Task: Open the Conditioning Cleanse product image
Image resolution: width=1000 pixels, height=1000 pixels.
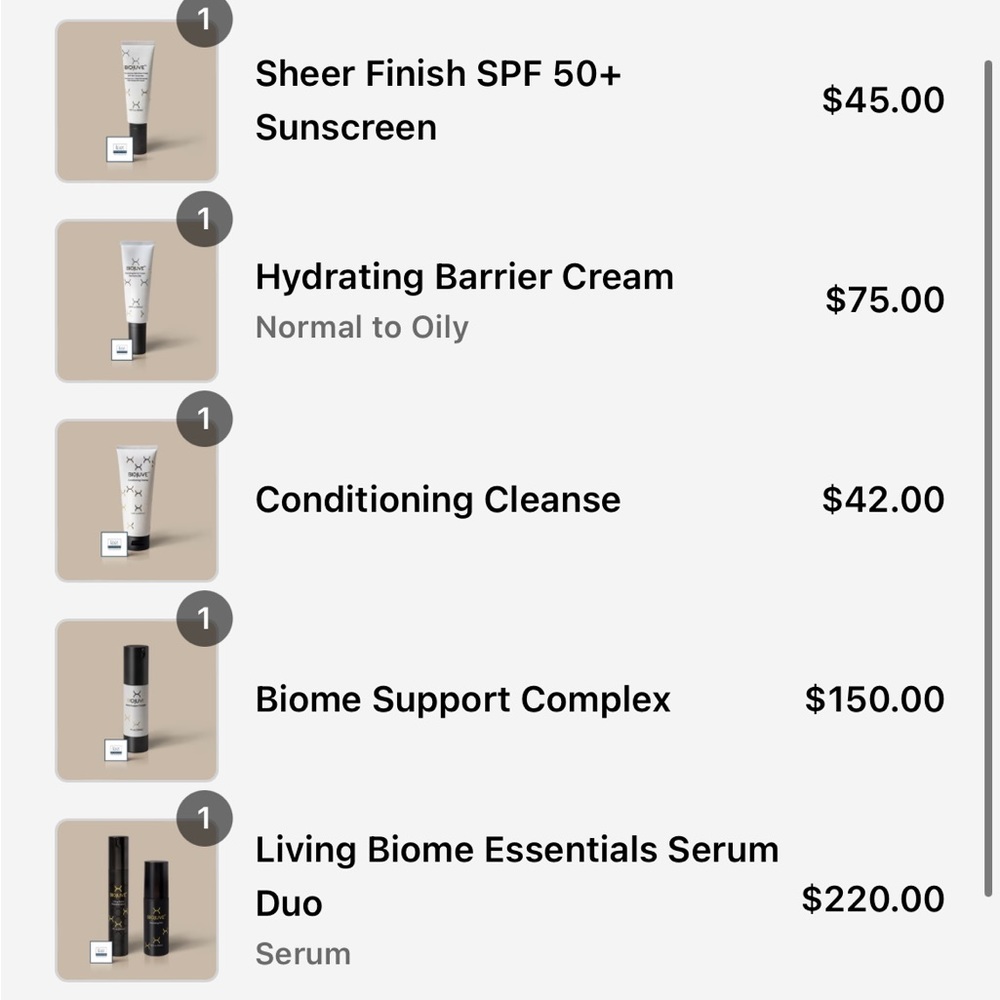Action: 137,497
